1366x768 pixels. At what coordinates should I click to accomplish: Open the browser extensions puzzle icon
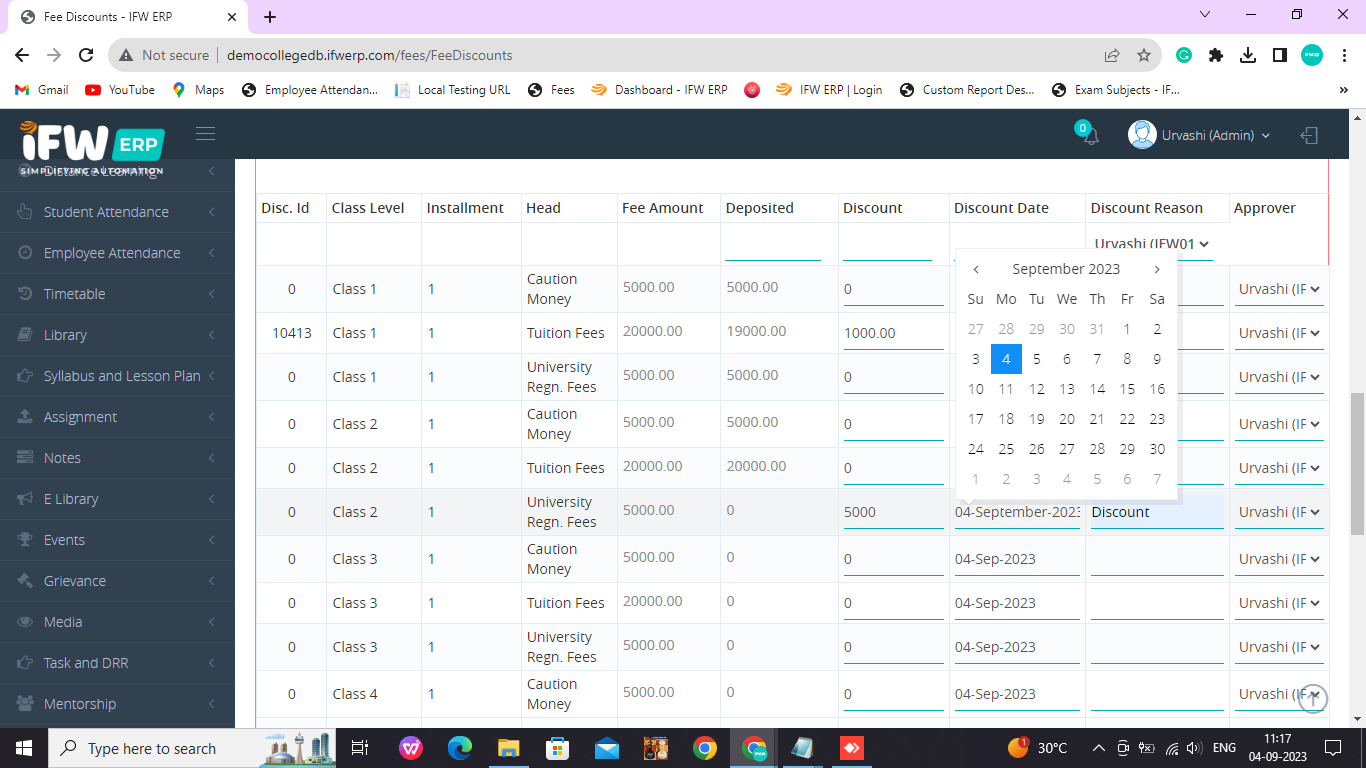[x=1216, y=55]
